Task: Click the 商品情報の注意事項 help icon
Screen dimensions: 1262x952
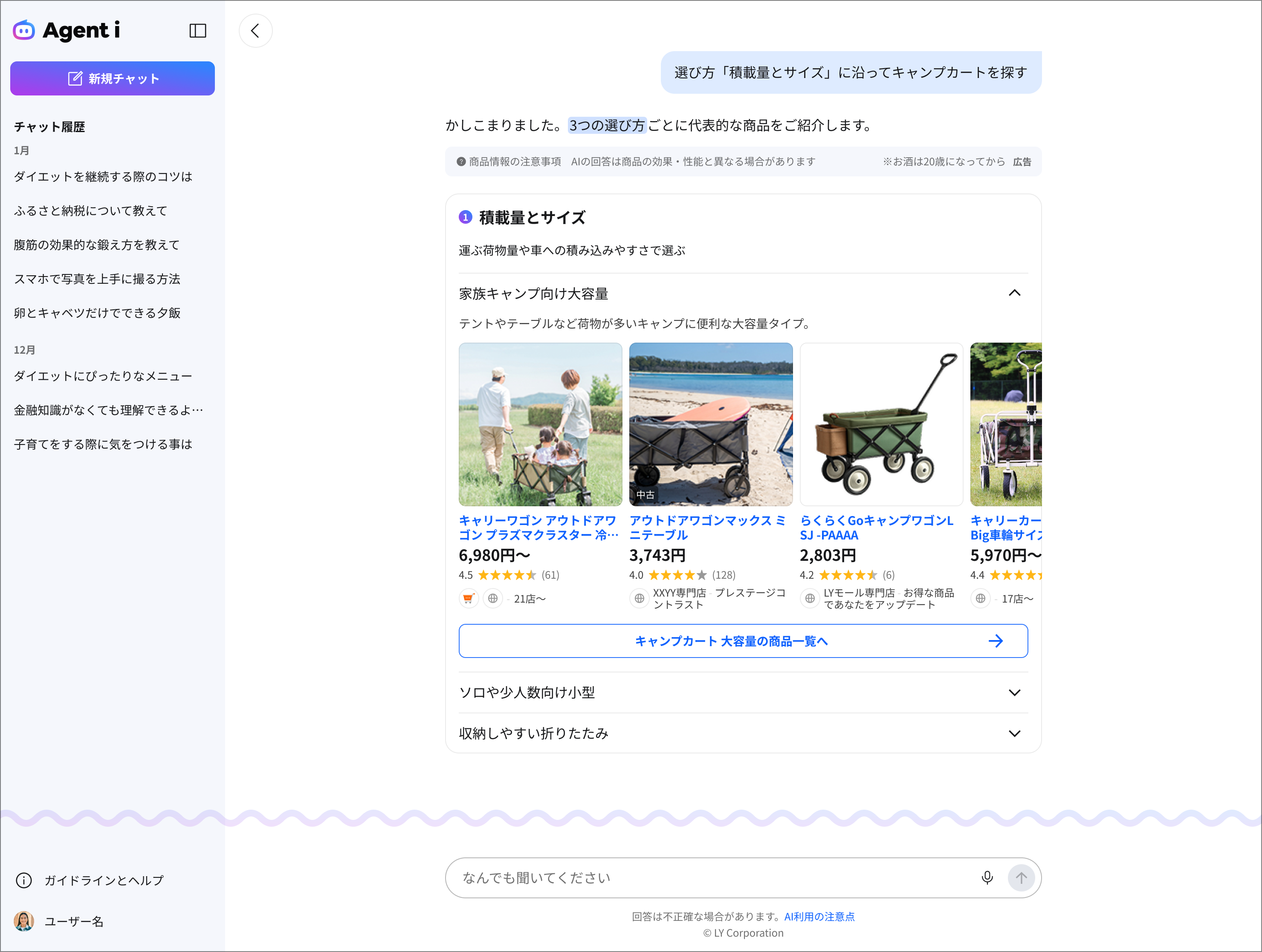Action: click(461, 162)
